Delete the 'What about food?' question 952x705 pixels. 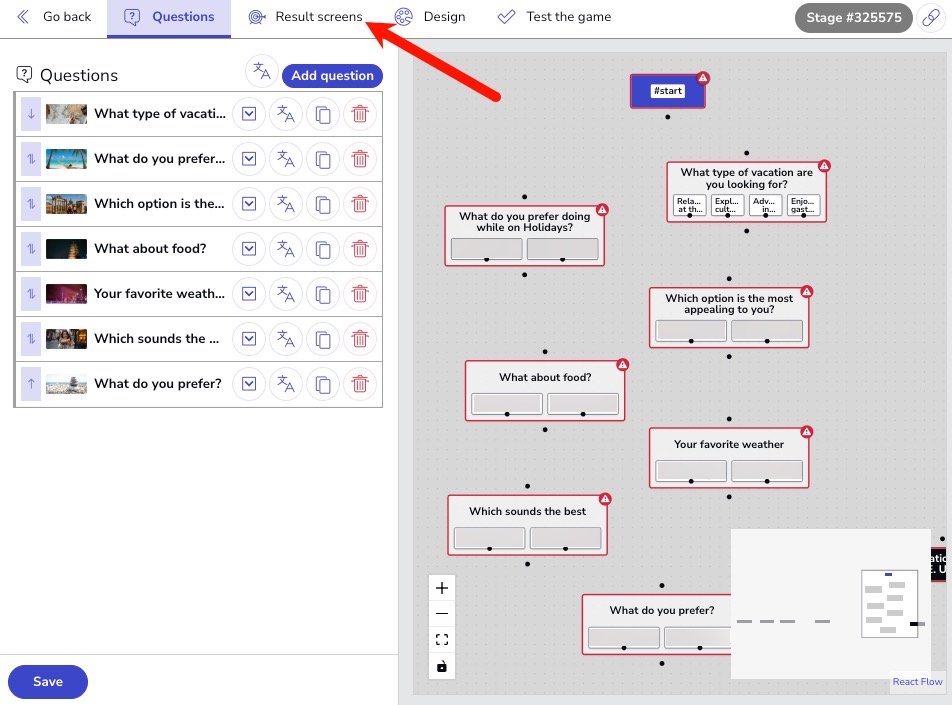pos(360,249)
